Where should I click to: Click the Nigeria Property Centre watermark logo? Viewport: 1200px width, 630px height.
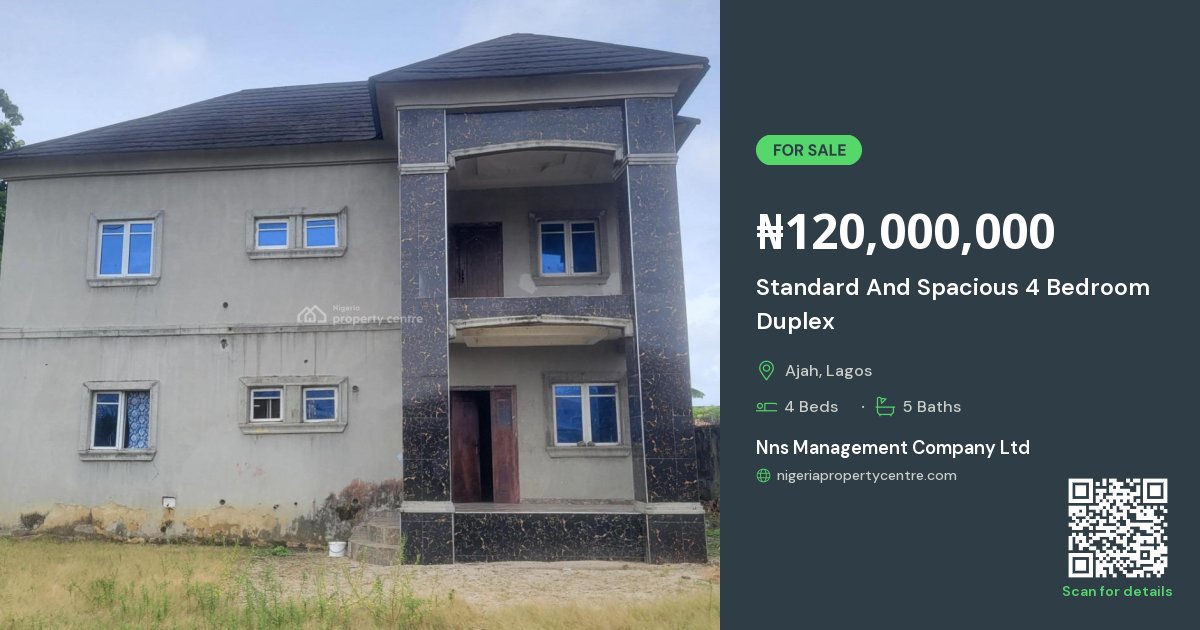click(360, 315)
